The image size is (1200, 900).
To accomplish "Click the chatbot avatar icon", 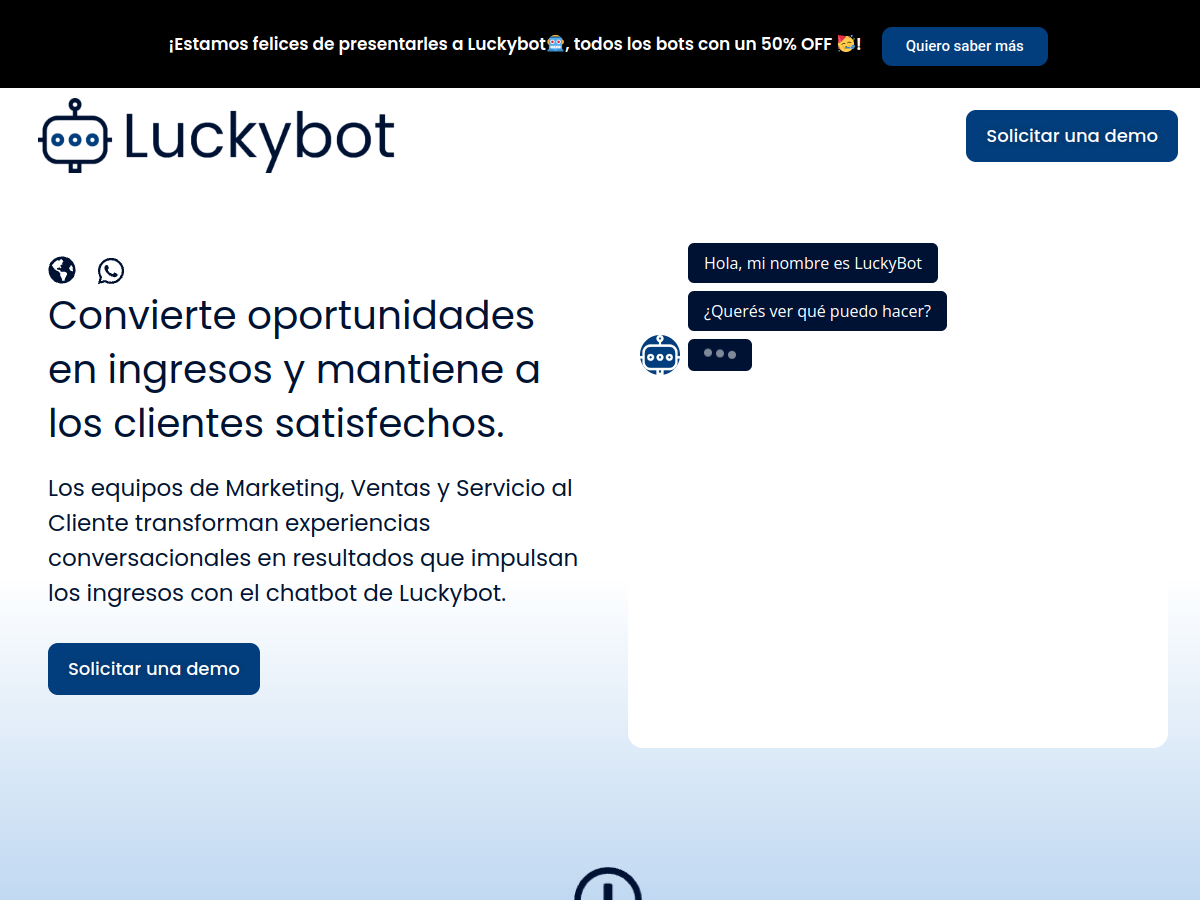I will click(660, 355).
